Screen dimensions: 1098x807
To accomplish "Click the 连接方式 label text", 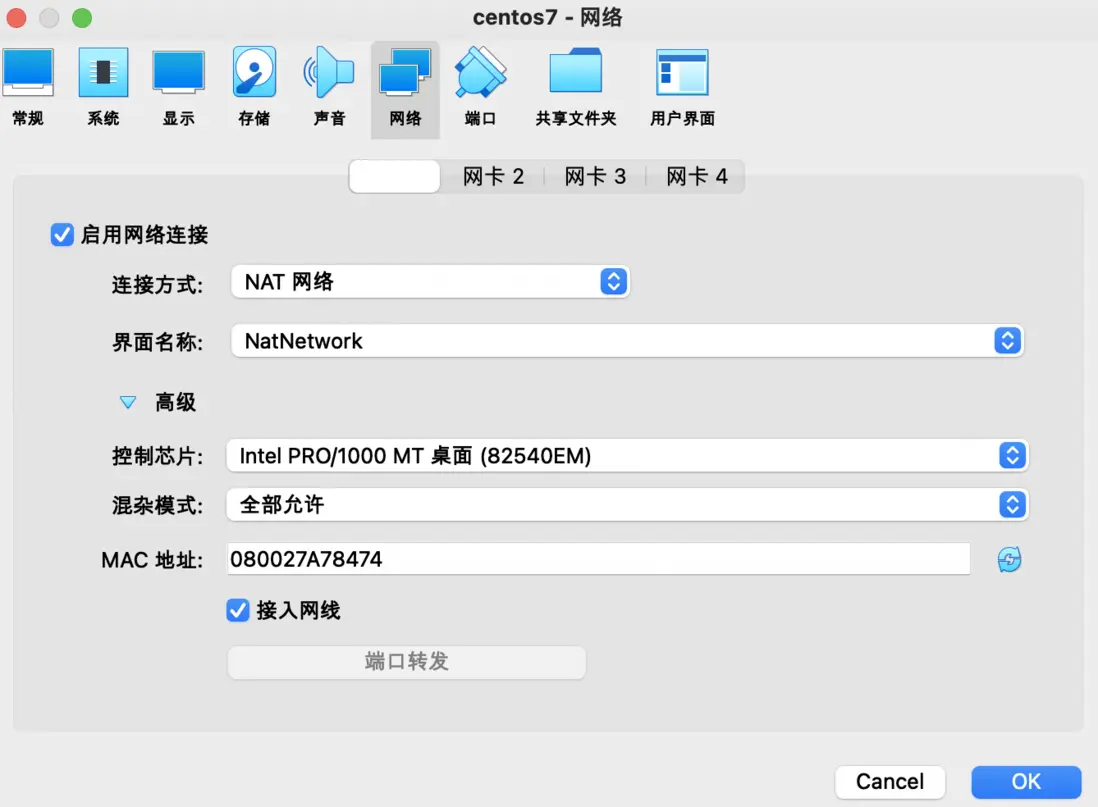I will (x=157, y=284).
